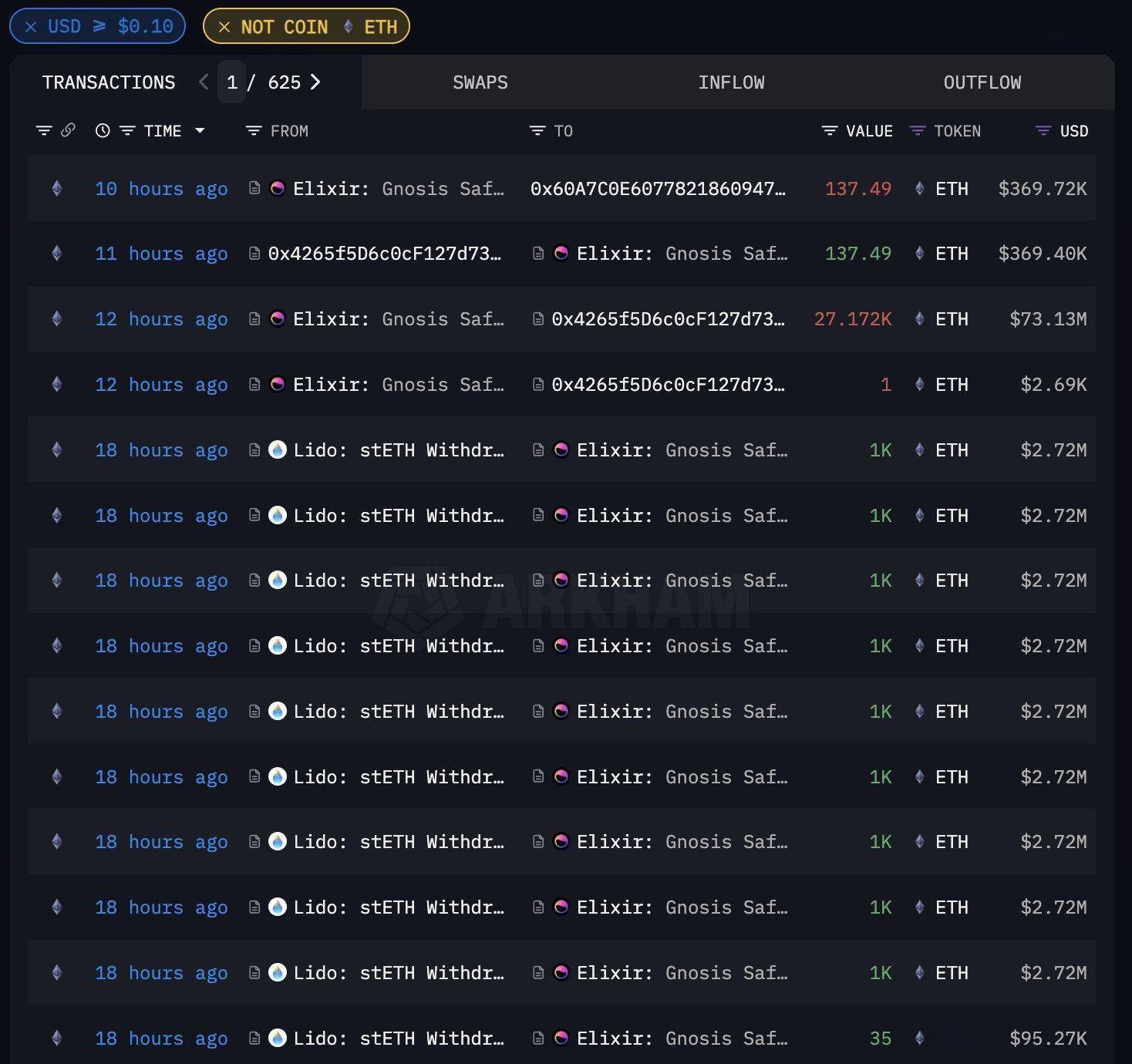
Task: Open the FROM column filter
Action: click(253, 131)
